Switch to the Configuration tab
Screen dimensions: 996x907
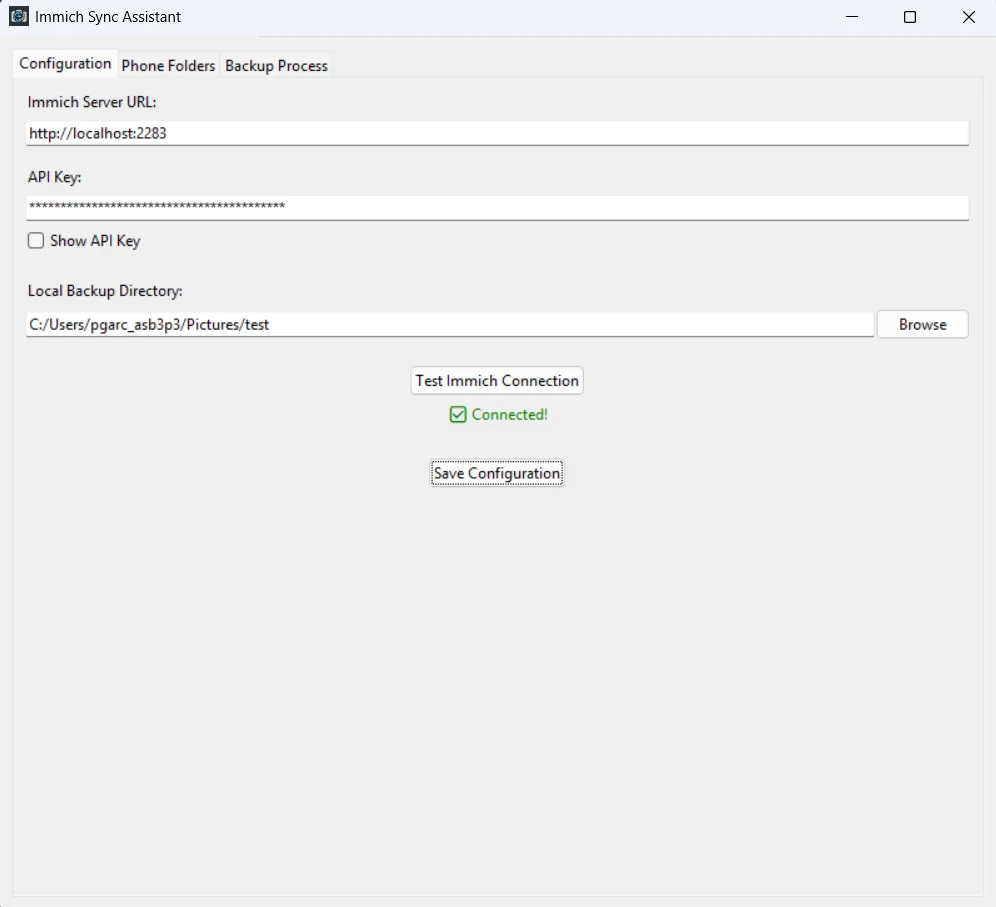(65, 64)
